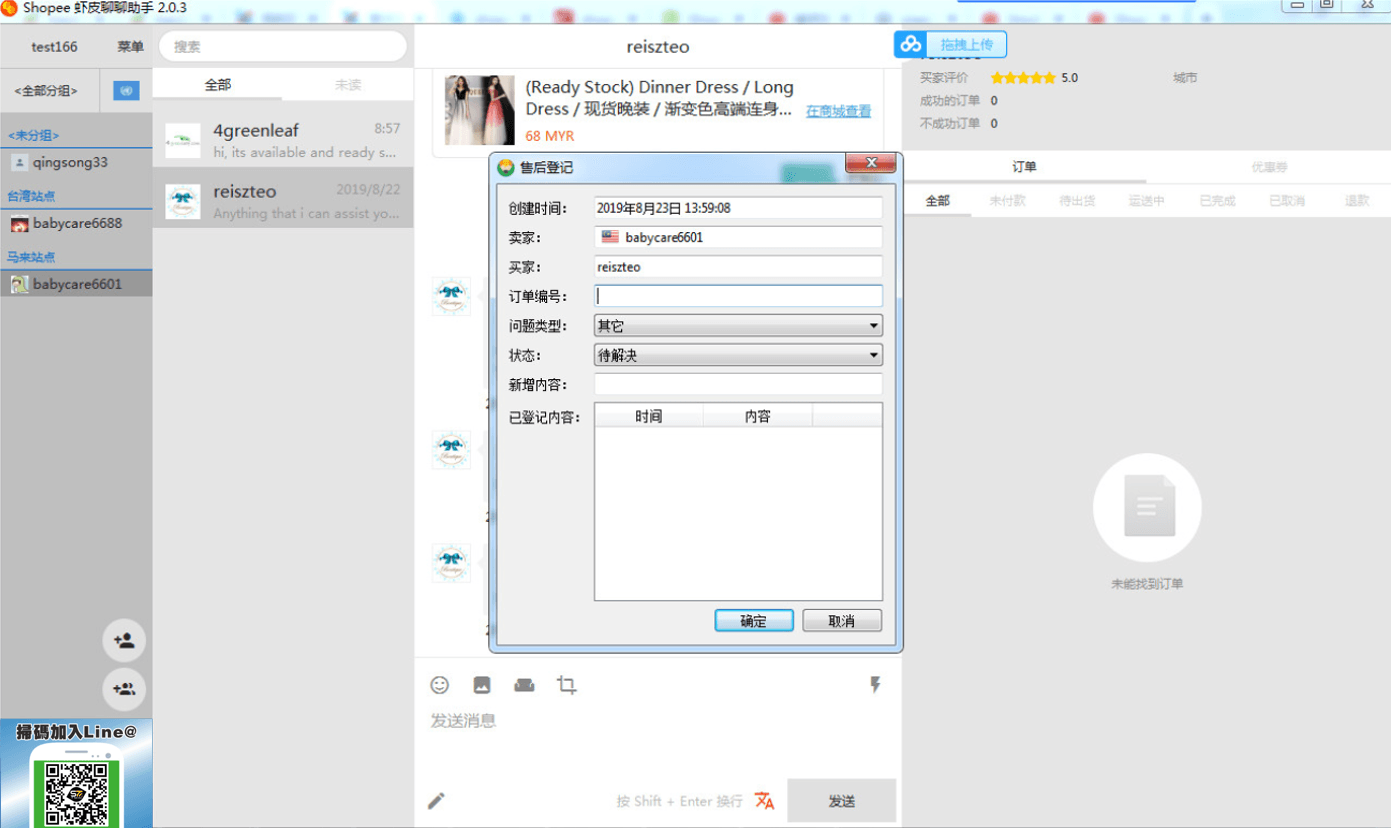Switch to the 优惠券 tab
This screenshot has width=1391, height=828.
tap(1268, 167)
